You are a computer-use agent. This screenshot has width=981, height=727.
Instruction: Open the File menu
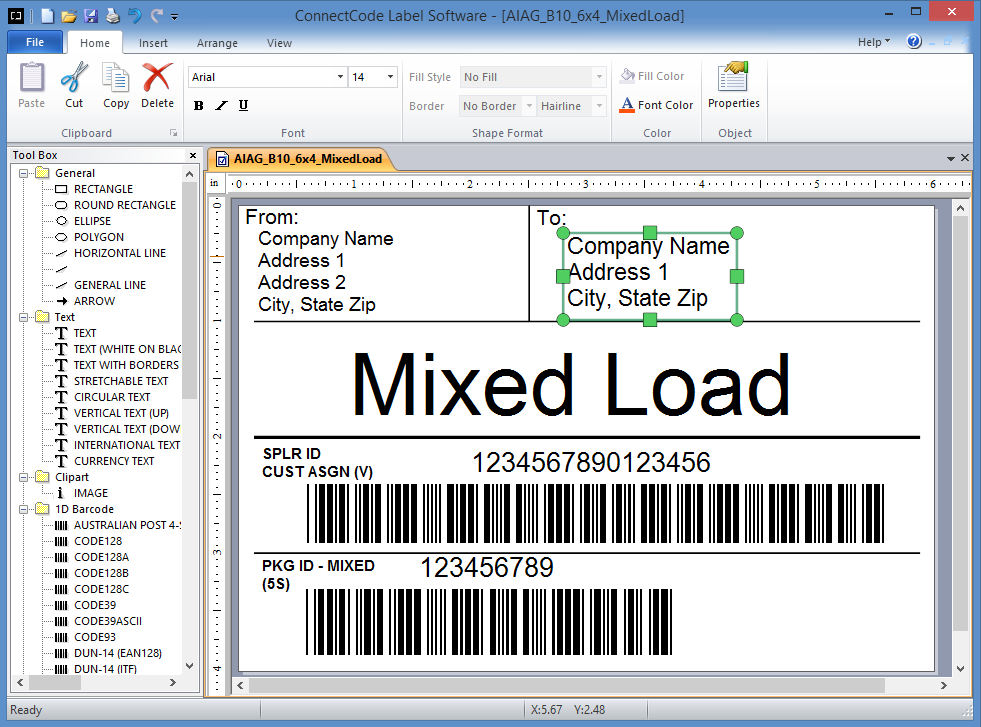tap(35, 42)
